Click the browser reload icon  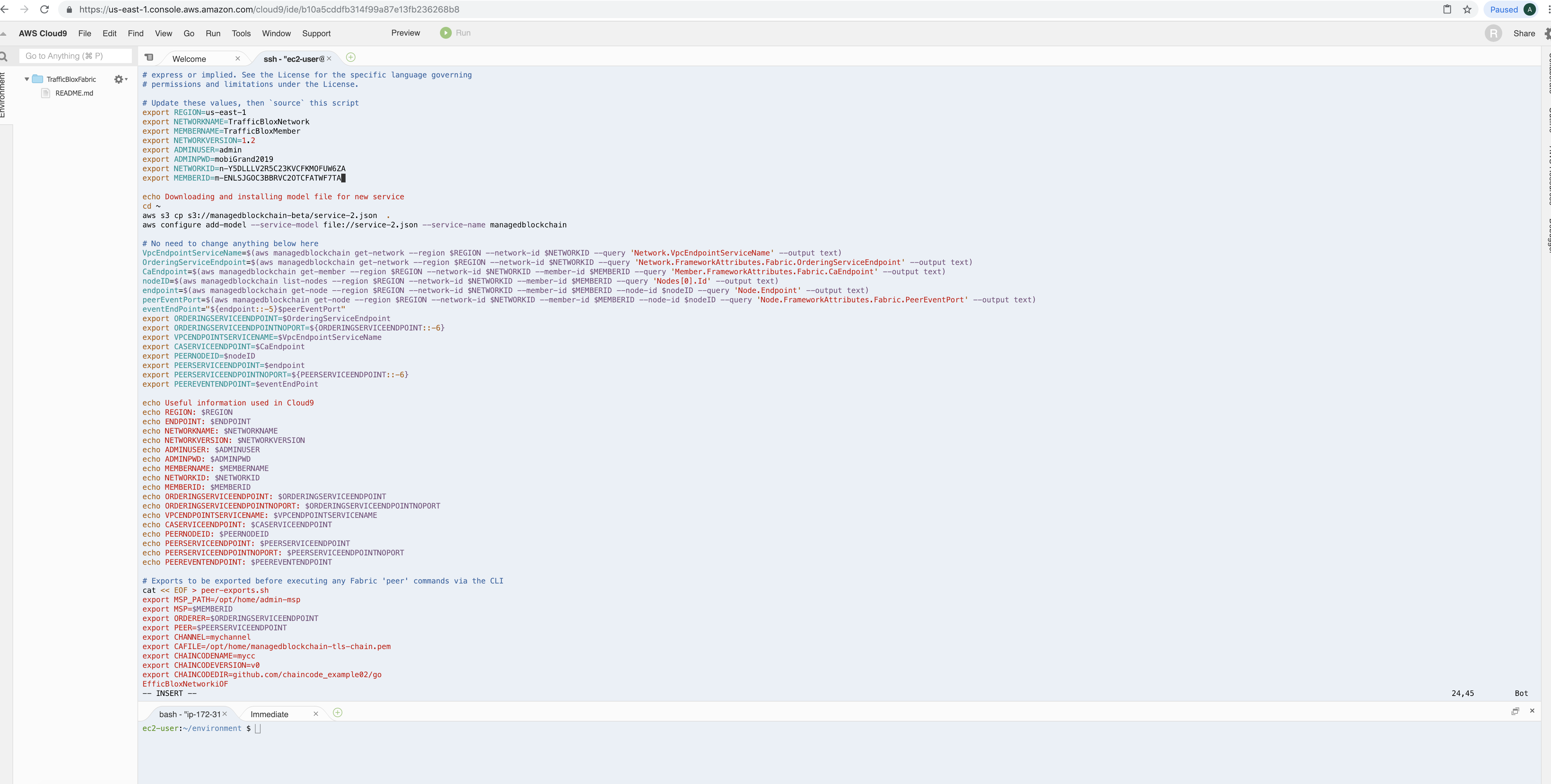point(44,10)
